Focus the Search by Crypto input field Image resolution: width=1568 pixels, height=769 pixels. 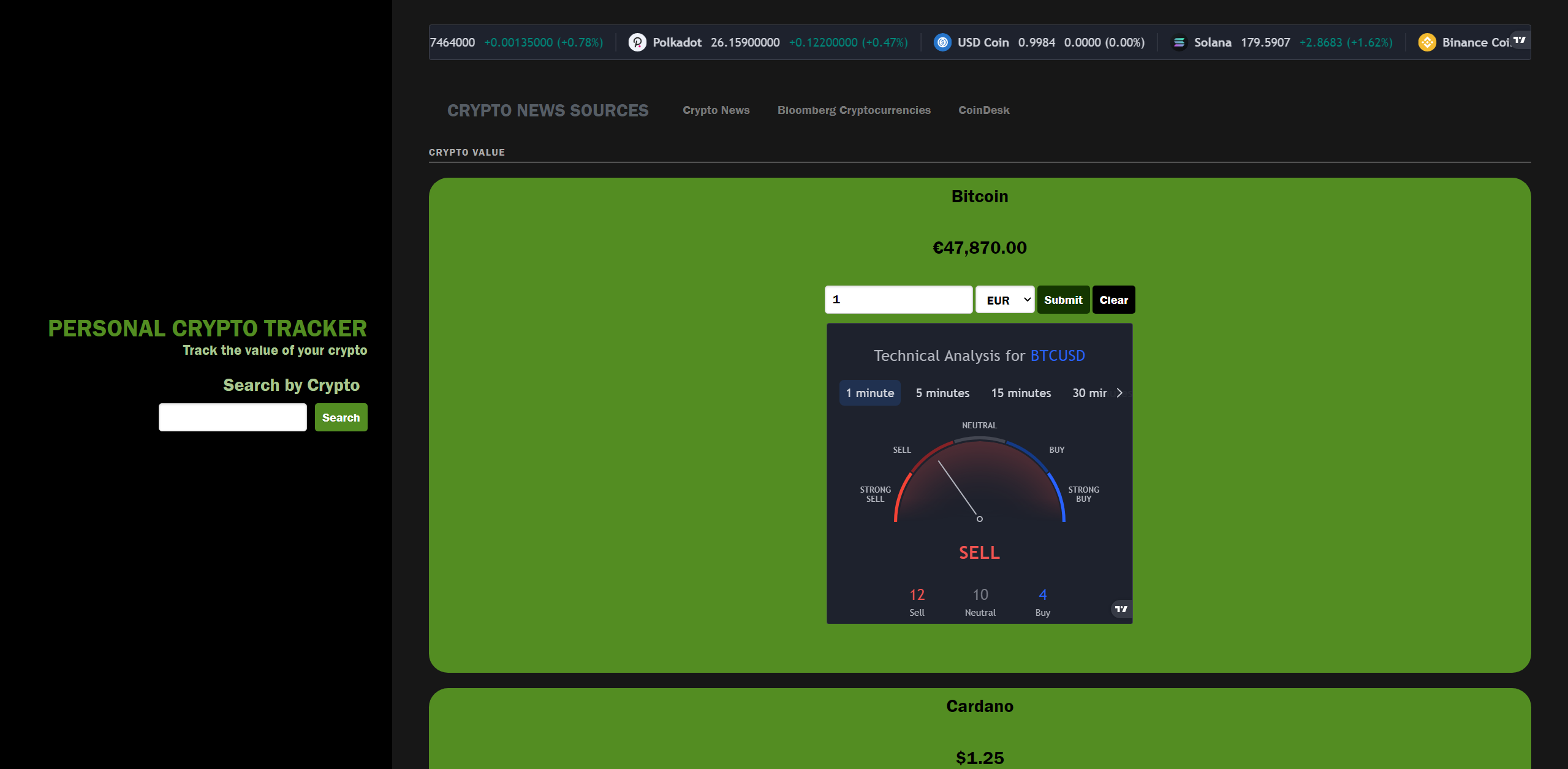pyautogui.click(x=233, y=417)
